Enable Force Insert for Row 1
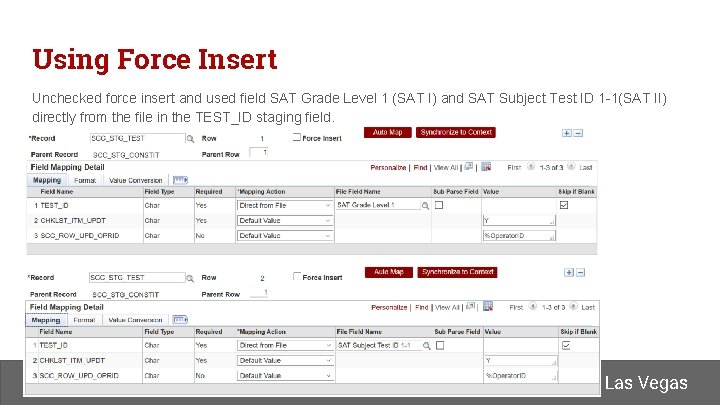 (297, 137)
